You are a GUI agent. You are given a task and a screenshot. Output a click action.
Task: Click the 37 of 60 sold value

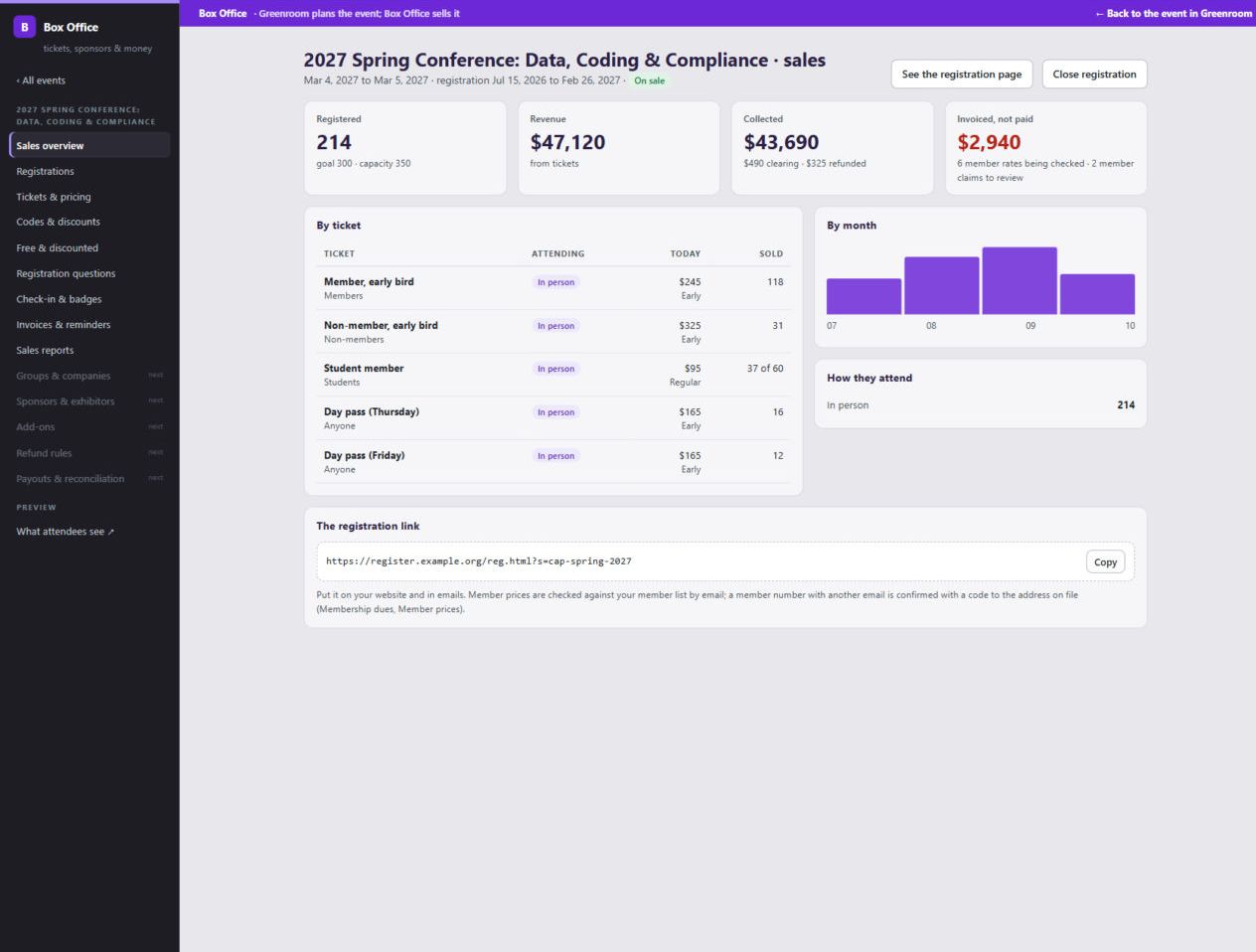click(x=765, y=369)
